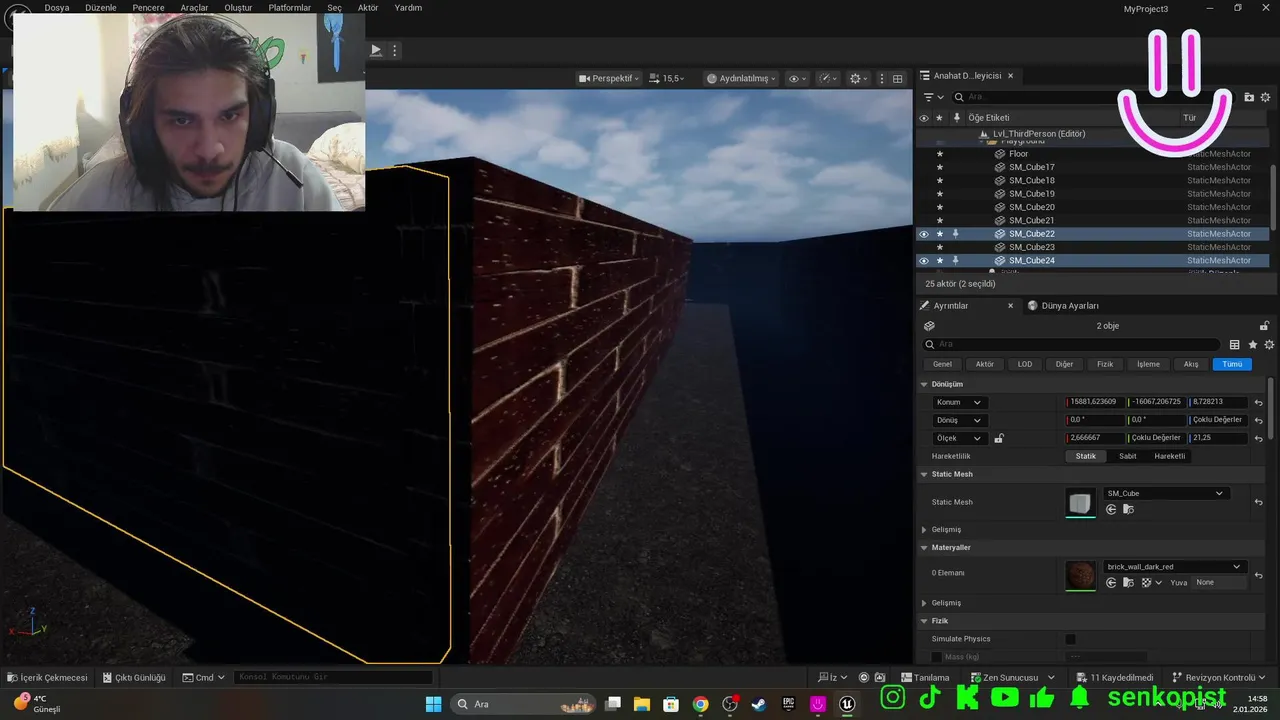Screen dimensions: 1280x720
Task: Open the Platformlar menu
Action: tap(290, 7)
